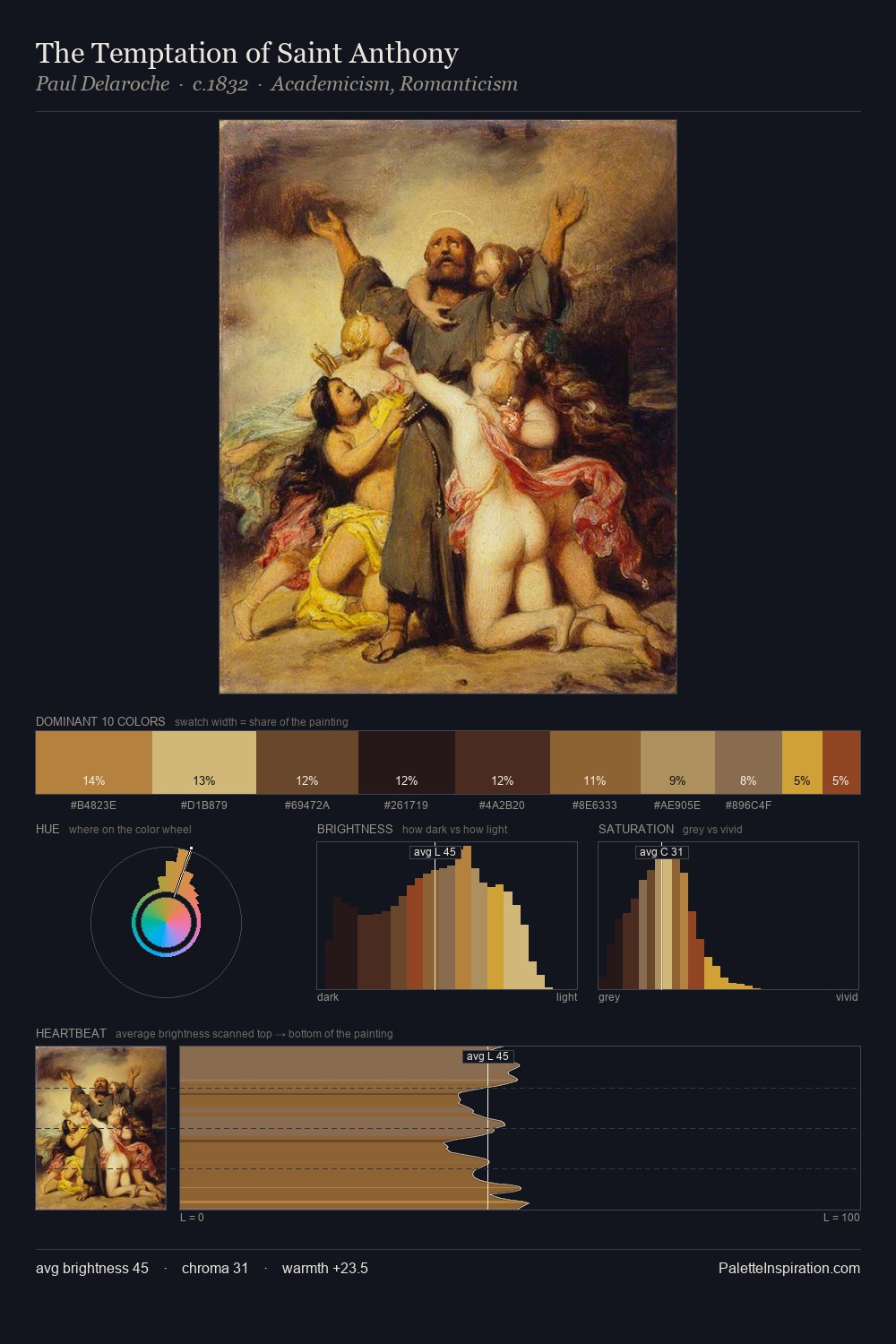The width and height of the screenshot is (896, 1344).
Task: Click the #896C4F swatch at 8%
Action: (x=748, y=762)
